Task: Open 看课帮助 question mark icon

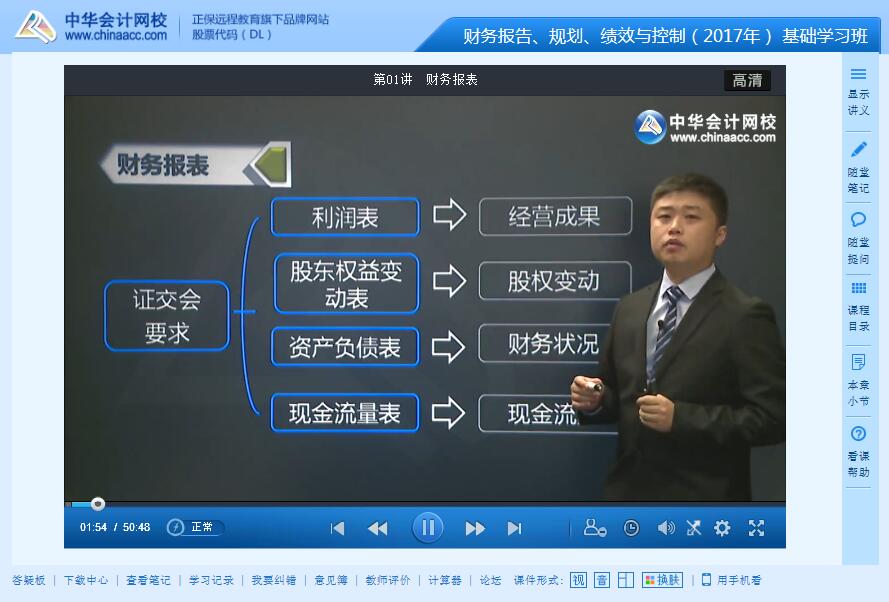Action: point(858,434)
